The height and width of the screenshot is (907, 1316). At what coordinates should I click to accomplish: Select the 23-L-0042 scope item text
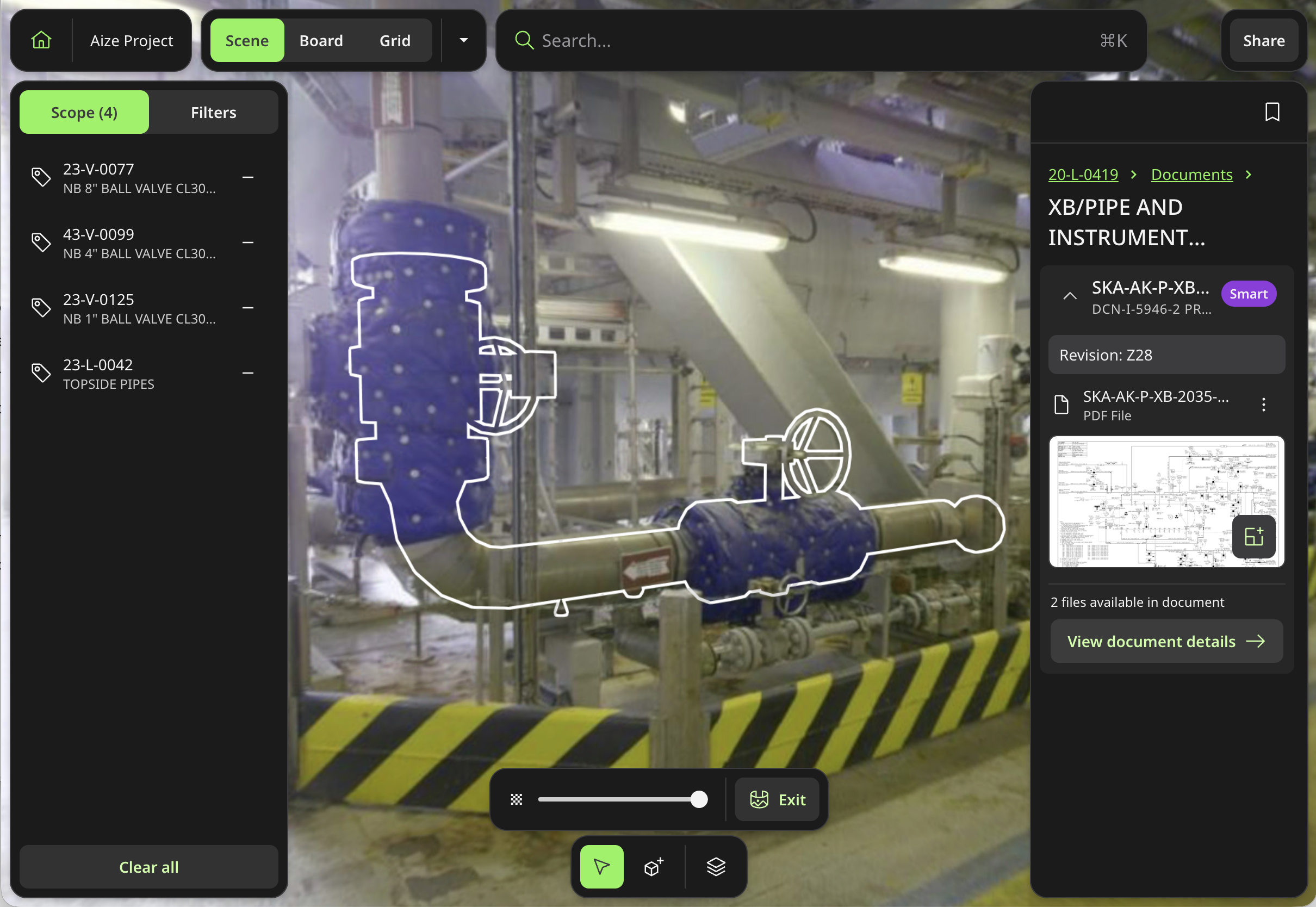tap(109, 375)
